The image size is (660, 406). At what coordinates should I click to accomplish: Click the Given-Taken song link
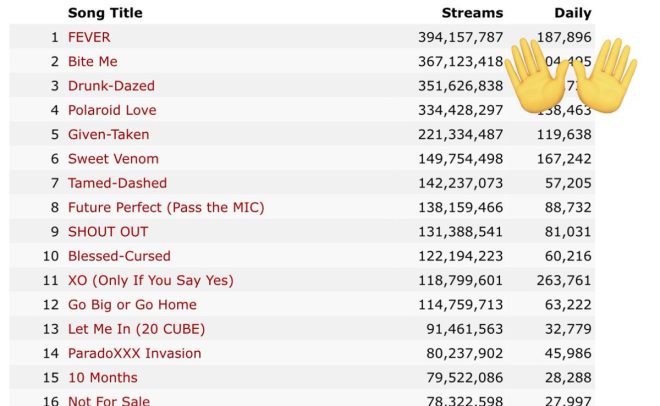click(108, 134)
